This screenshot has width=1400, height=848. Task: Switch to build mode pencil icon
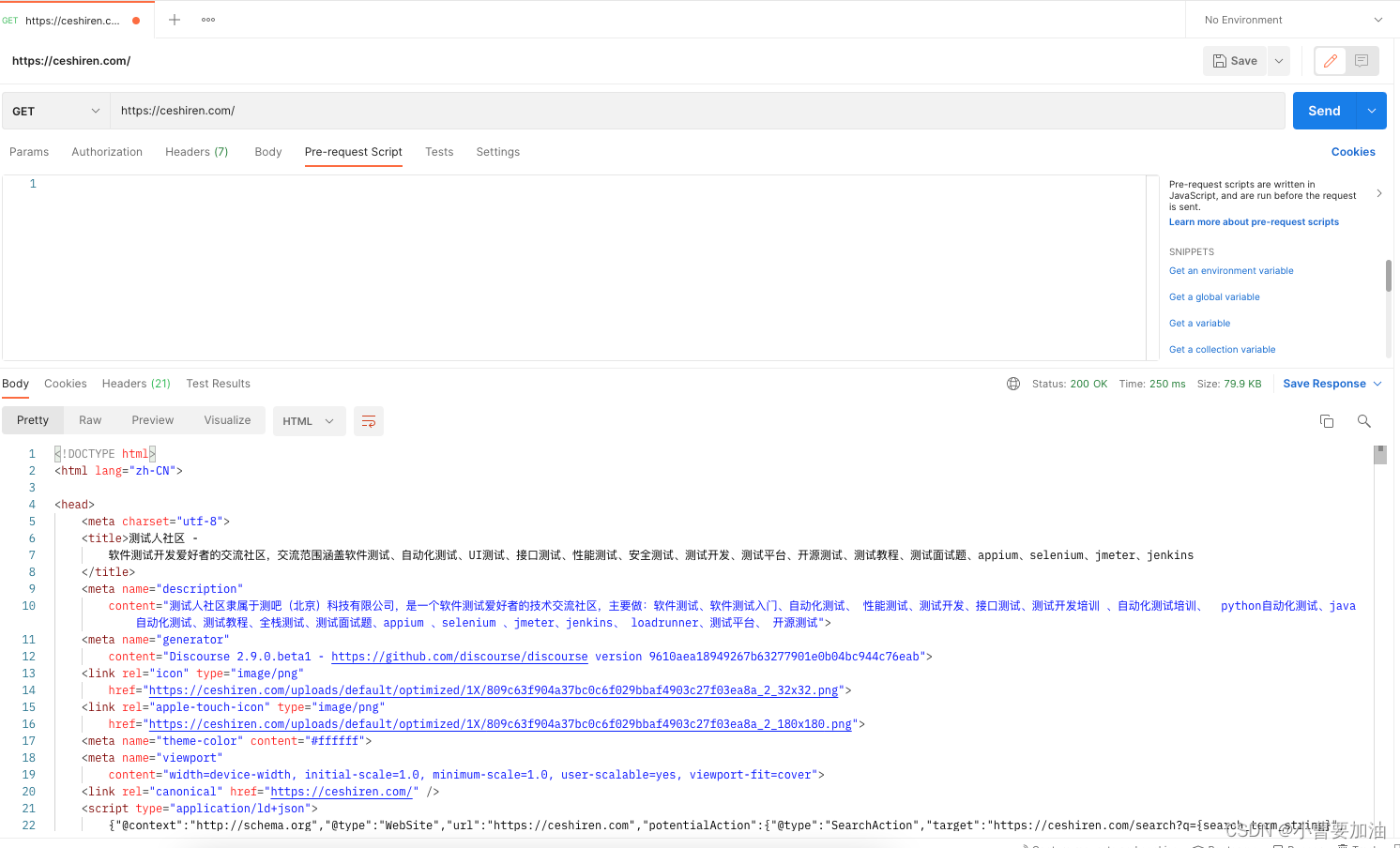point(1330,61)
